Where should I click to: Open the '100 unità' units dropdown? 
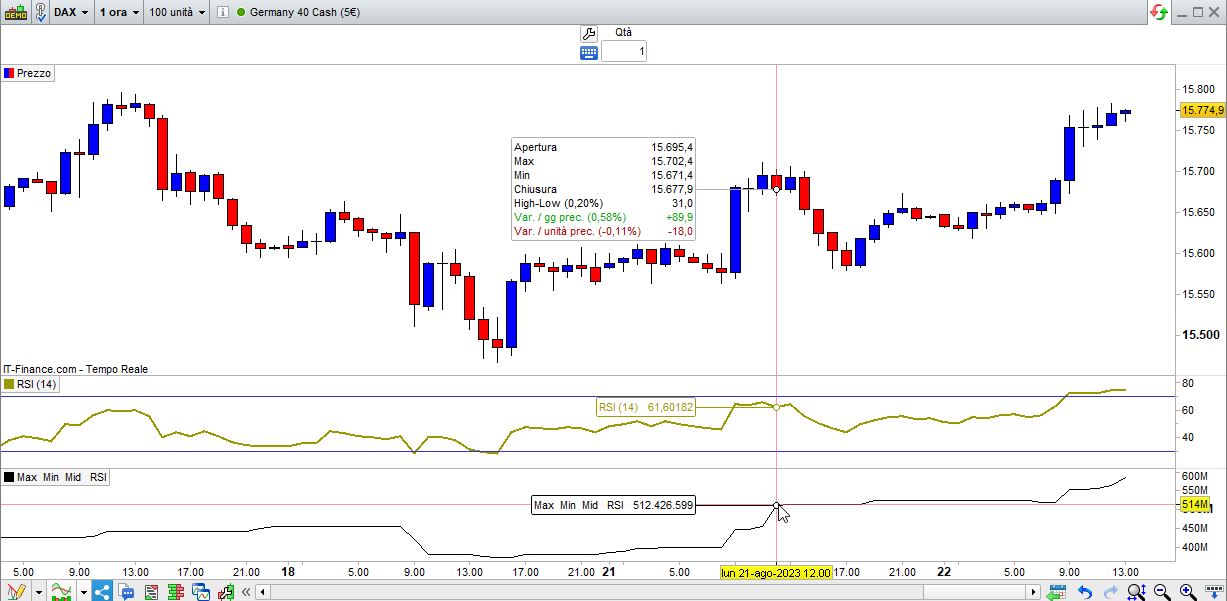[x=176, y=13]
